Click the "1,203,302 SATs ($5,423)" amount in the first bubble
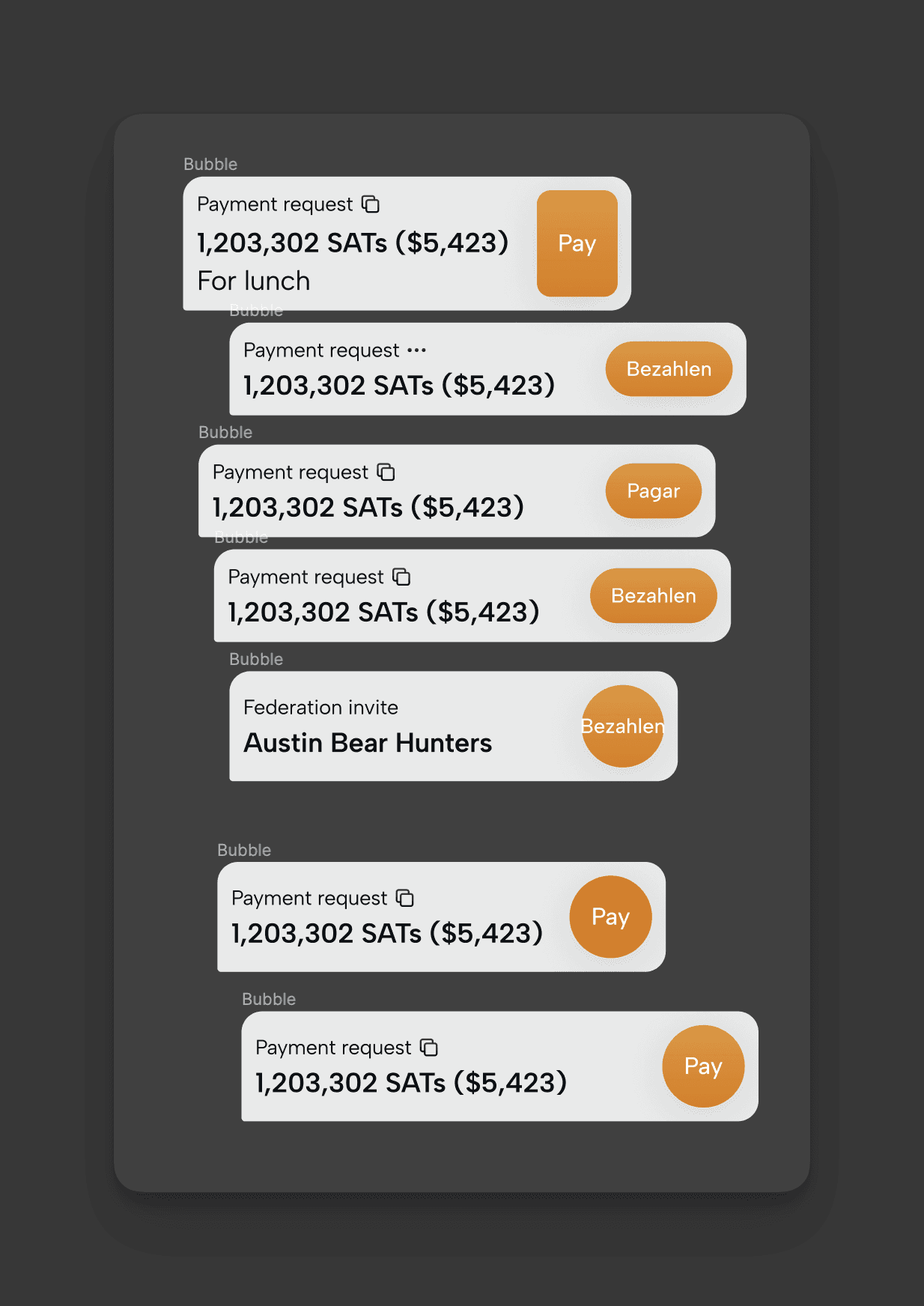924x1306 pixels. (351, 243)
